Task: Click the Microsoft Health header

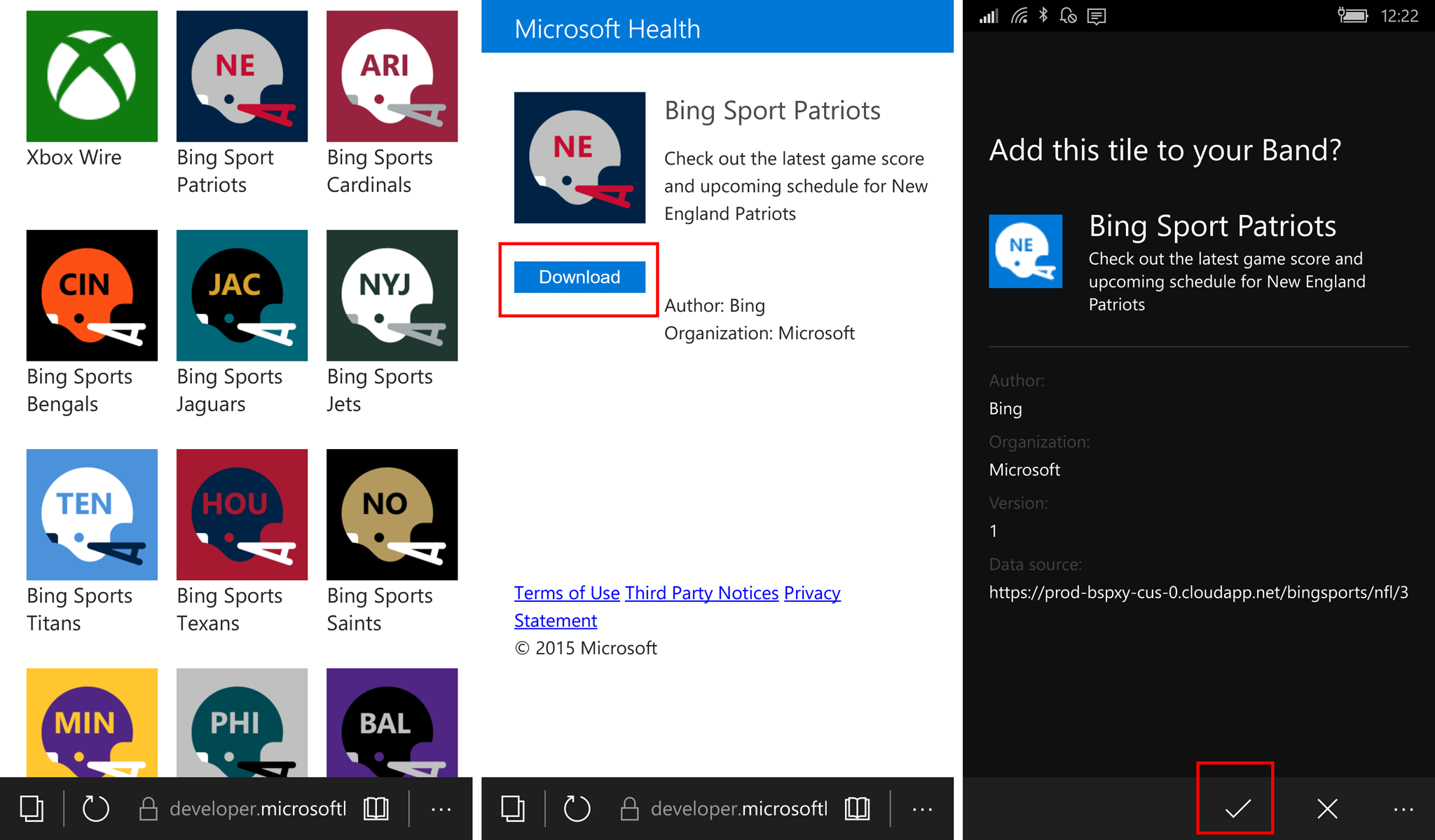Action: [607, 29]
